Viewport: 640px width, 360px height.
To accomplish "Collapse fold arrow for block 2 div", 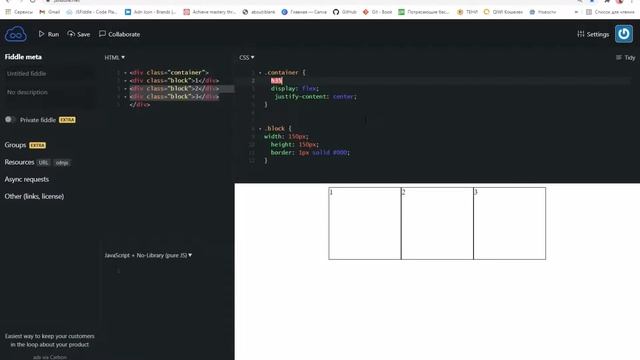I will coord(125,89).
